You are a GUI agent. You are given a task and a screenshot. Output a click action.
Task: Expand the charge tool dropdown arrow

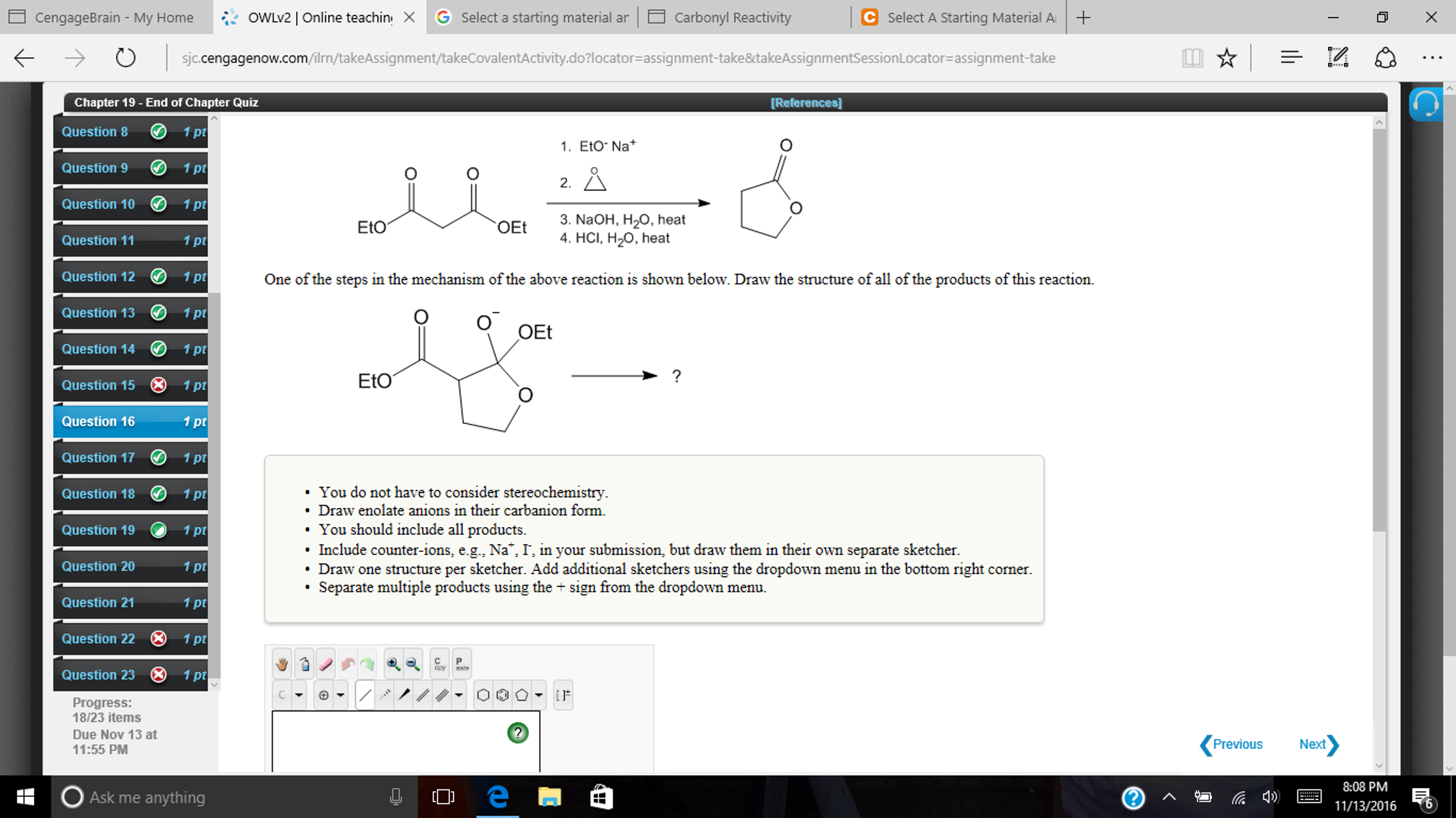click(340, 695)
